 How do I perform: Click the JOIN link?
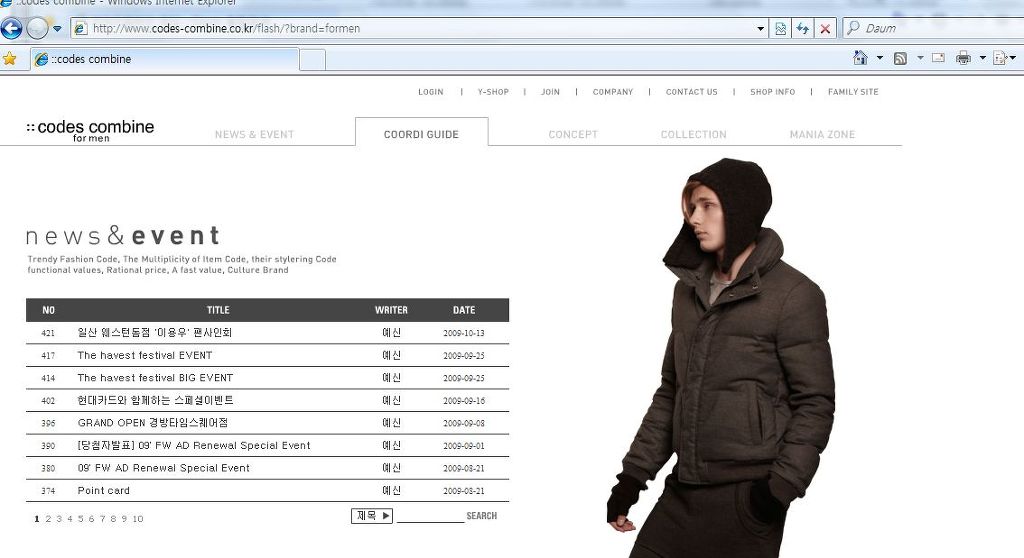(551, 92)
